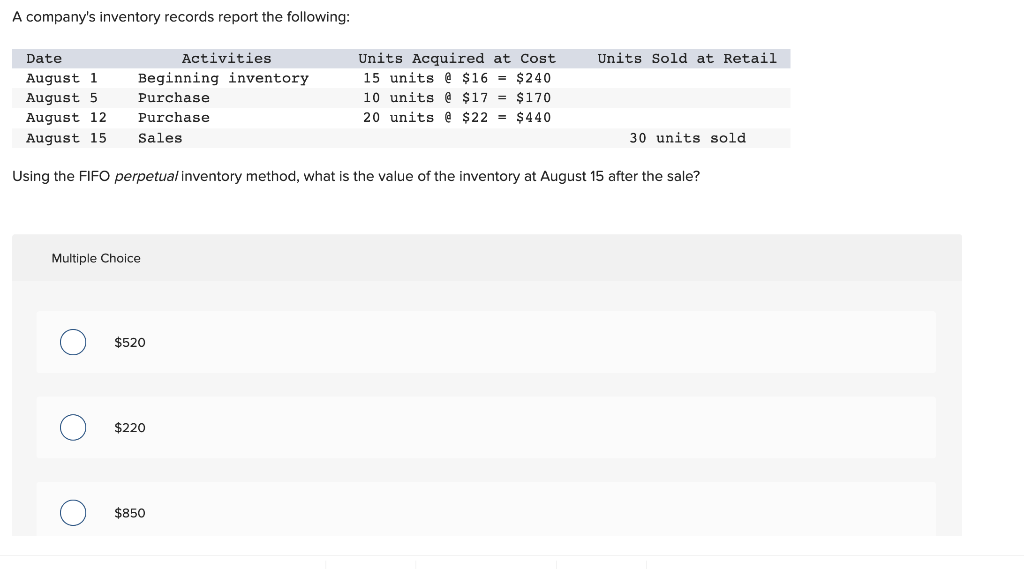Click the '30 units sold' cell
Screen dimensions: 1024x569
pyautogui.click(x=688, y=138)
